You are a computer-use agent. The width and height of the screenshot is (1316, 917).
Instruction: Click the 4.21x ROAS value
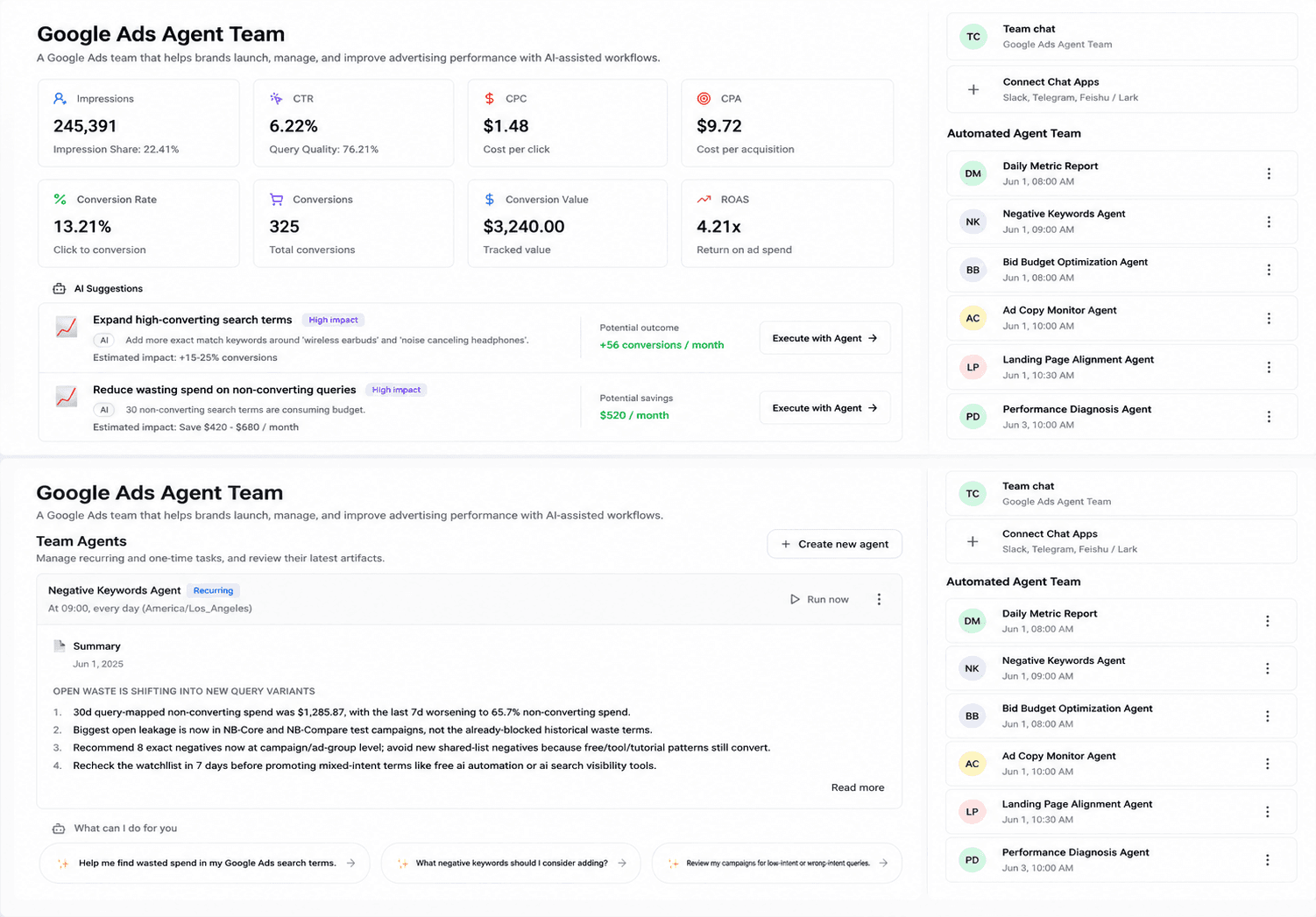click(x=718, y=227)
